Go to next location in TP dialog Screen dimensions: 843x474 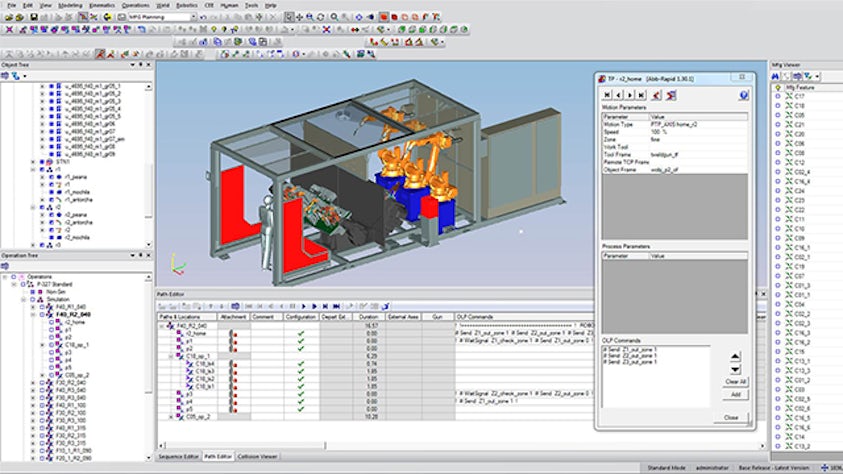coord(630,95)
